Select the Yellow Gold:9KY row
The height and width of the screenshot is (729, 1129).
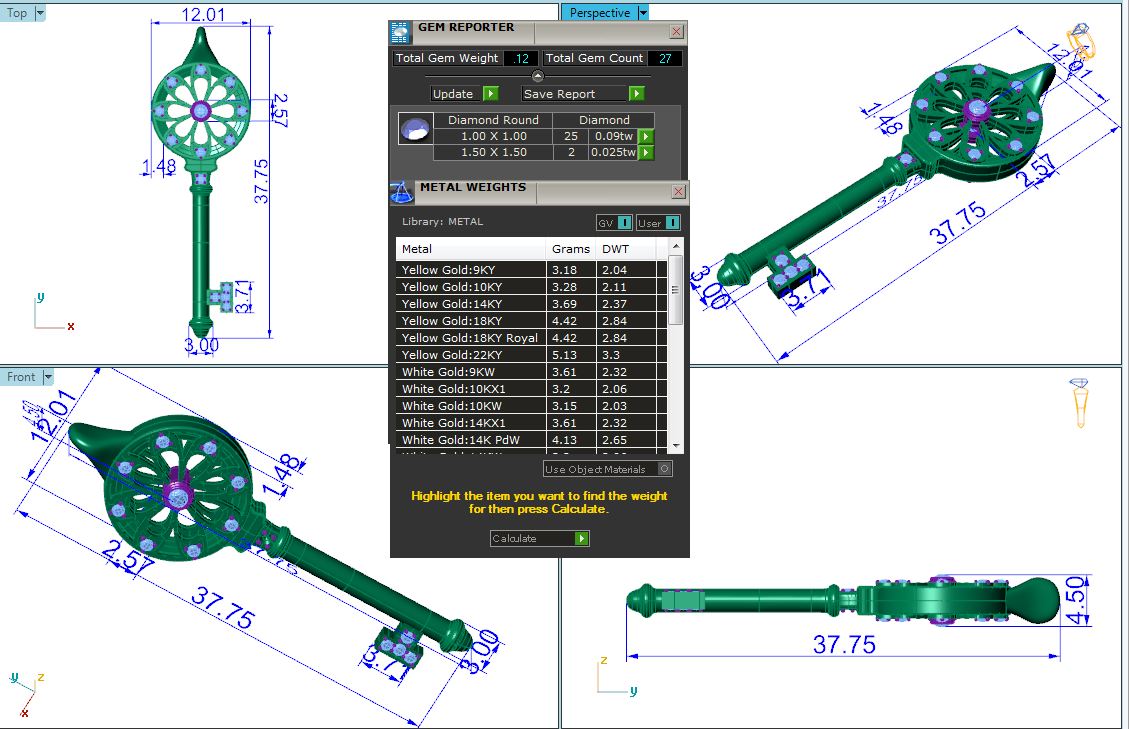(531, 269)
